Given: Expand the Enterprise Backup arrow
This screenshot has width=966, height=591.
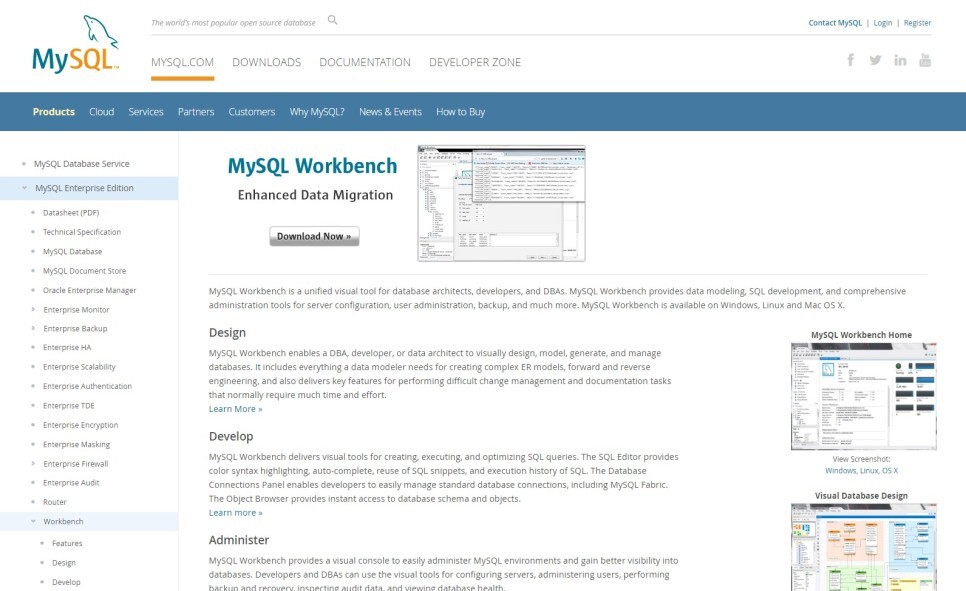Looking at the screenshot, I should [x=33, y=328].
